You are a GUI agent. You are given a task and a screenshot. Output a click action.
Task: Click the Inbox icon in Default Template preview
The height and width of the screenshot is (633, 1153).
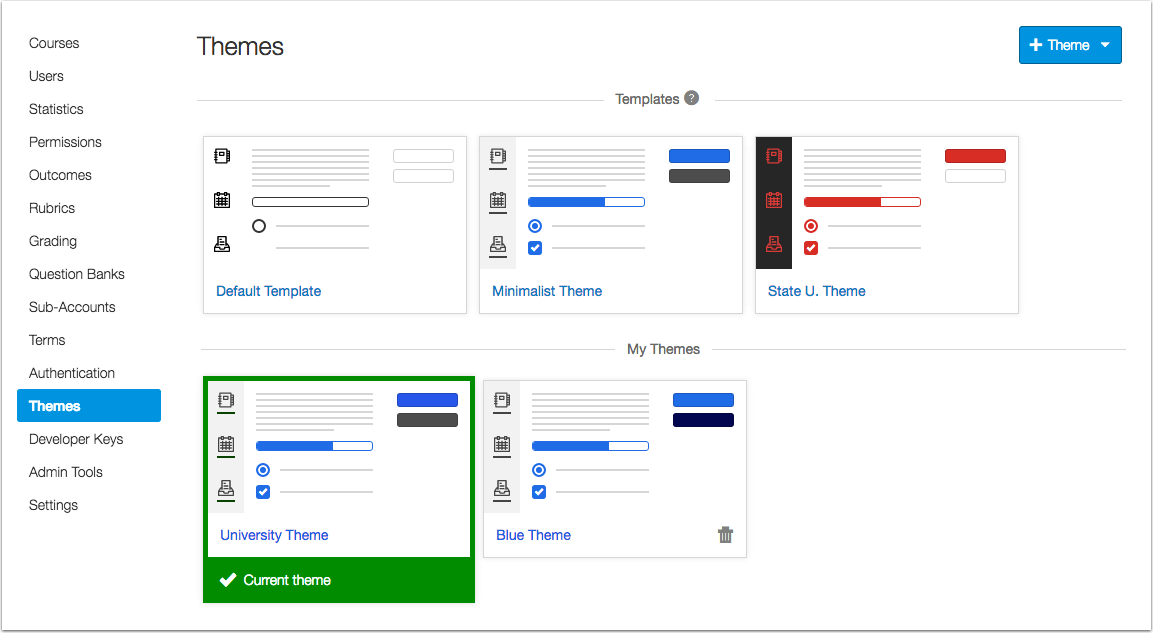coord(221,243)
